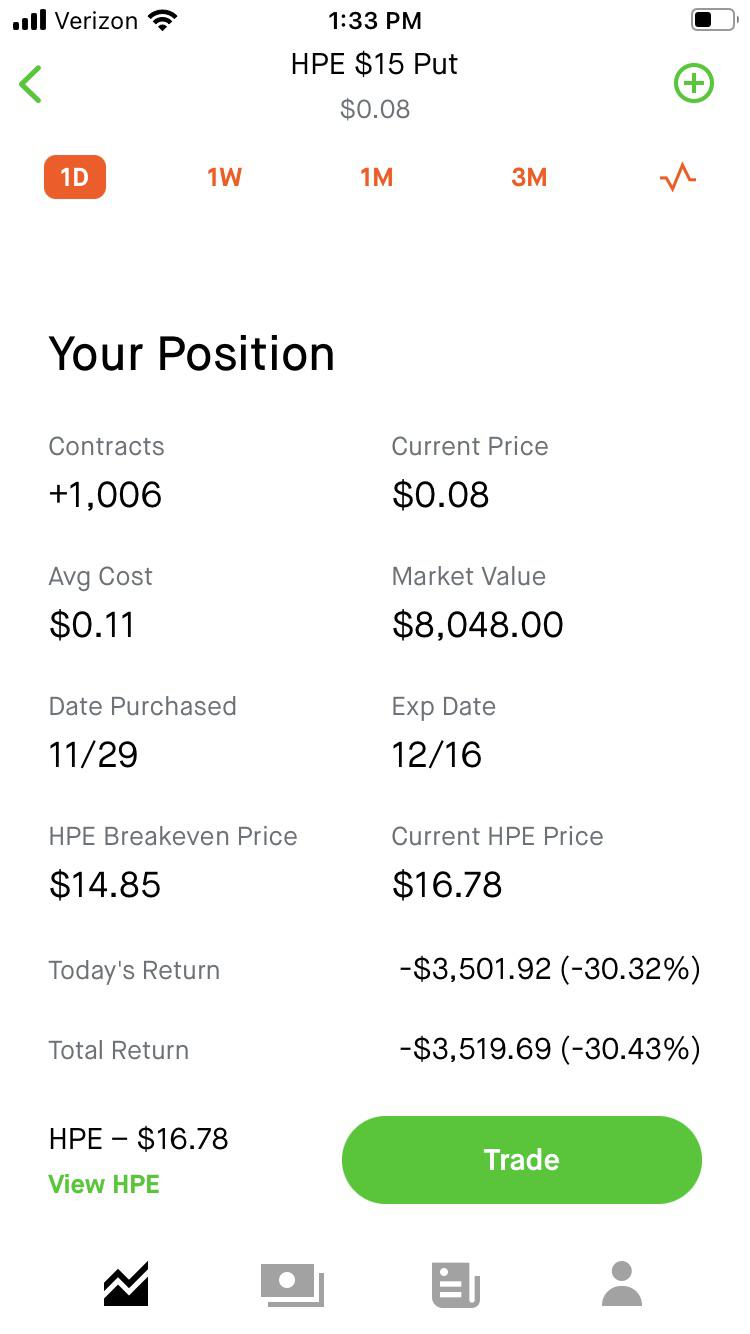Switch chart to 1W range
Image resolution: width=750 pixels, height=1334 pixels.
pos(224,178)
